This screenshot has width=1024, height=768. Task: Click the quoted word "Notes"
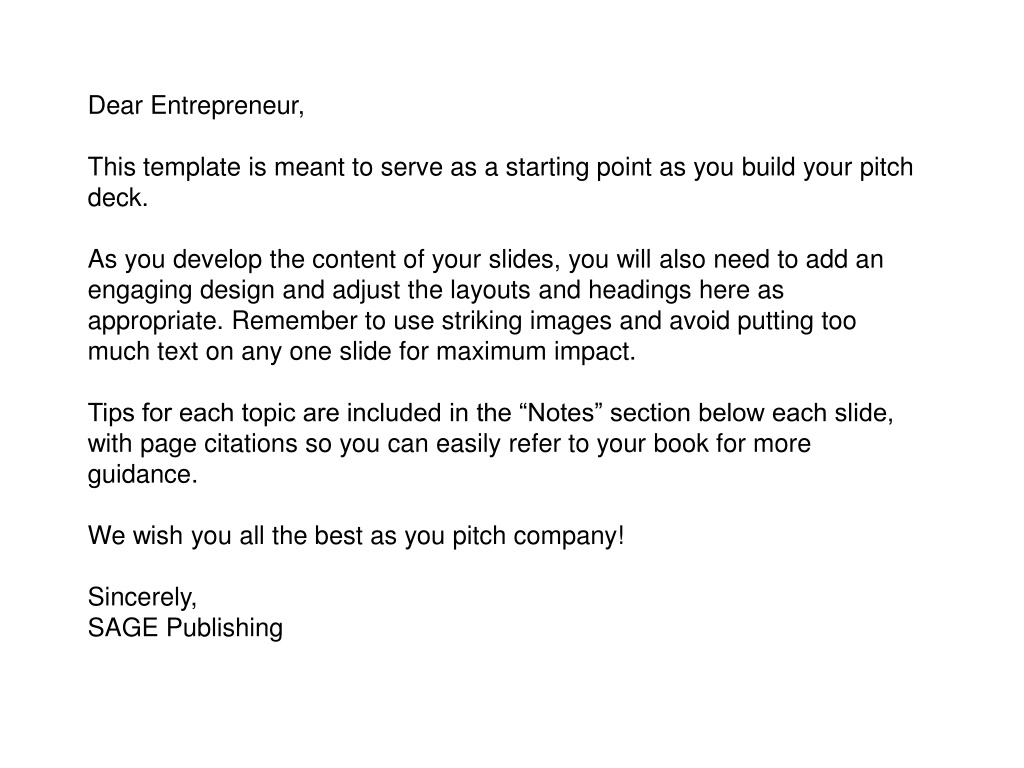tap(561, 413)
